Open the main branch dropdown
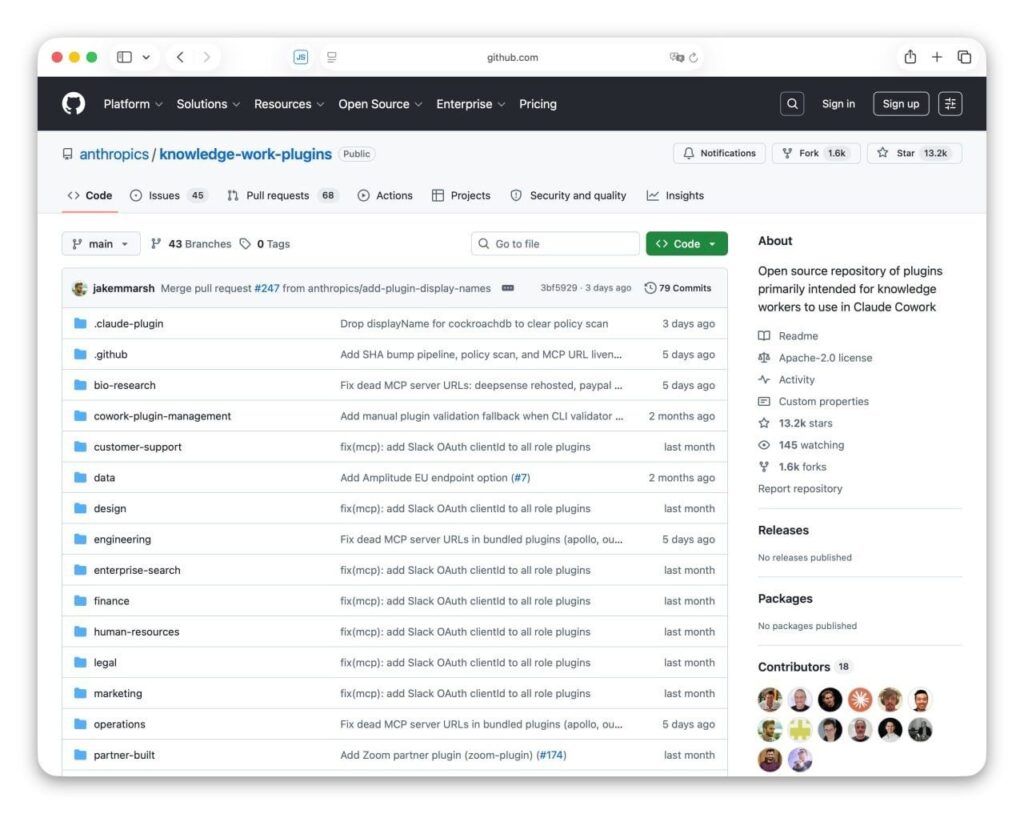This screenshot has height=814, width=1024. pyautogui.click(x=101, y=244)
